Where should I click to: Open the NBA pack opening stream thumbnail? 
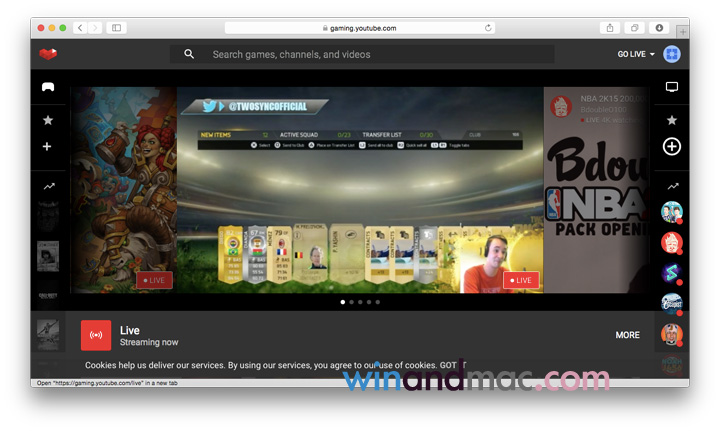[598, 190]
